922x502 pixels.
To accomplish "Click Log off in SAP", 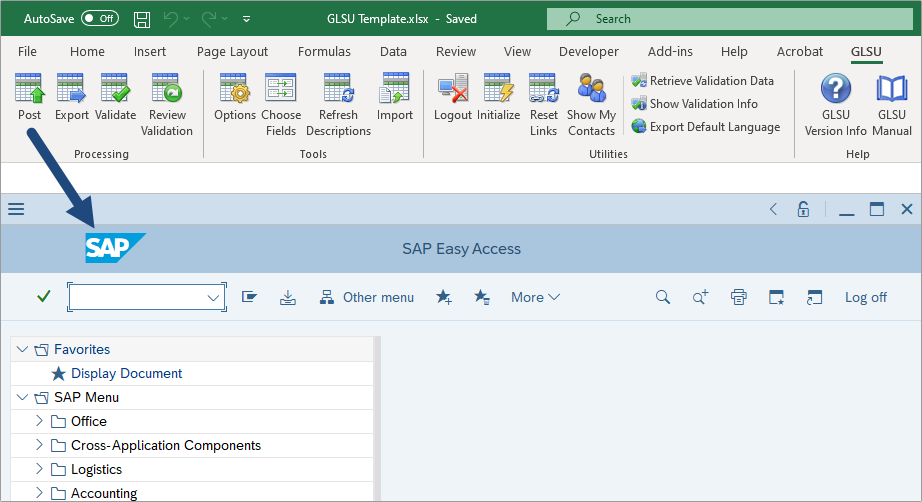I will tap(866, 297).
